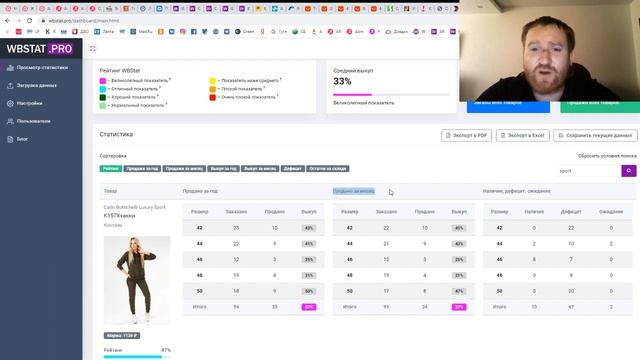Image resolution: width=640 pixels, height=360 pixels.
Task: Sort by Продажи за месяц chip
Action: point(184,169)
